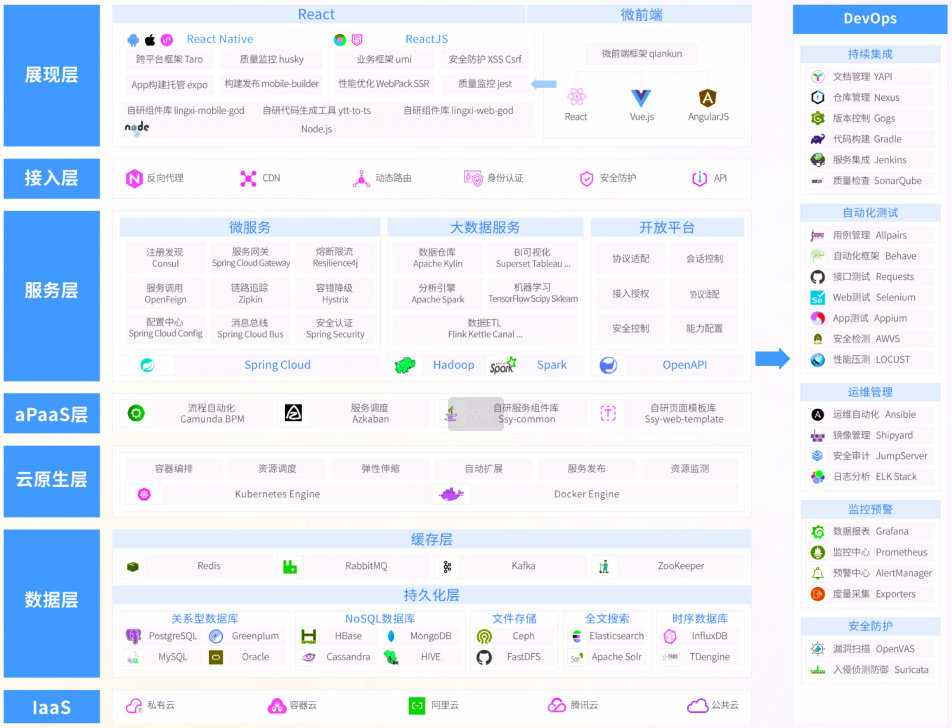Click the 腾讯云 icon
This screenshot has width=952, height=728.
click(x=557, y=706)
